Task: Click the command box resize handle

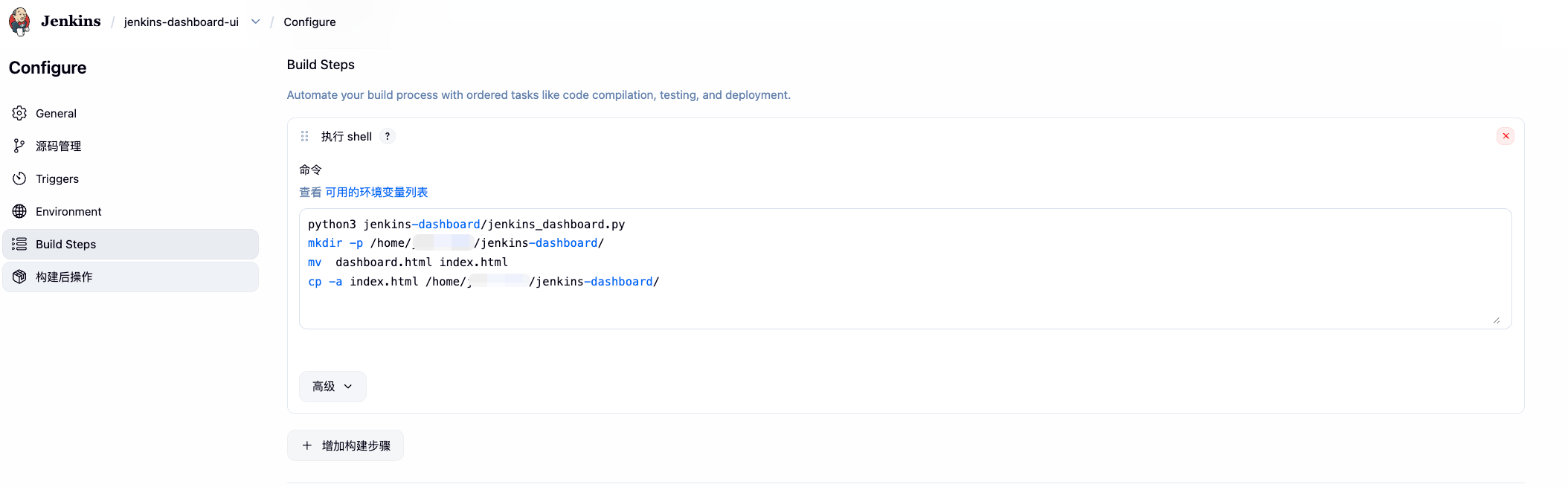Action: point(1496,320)
